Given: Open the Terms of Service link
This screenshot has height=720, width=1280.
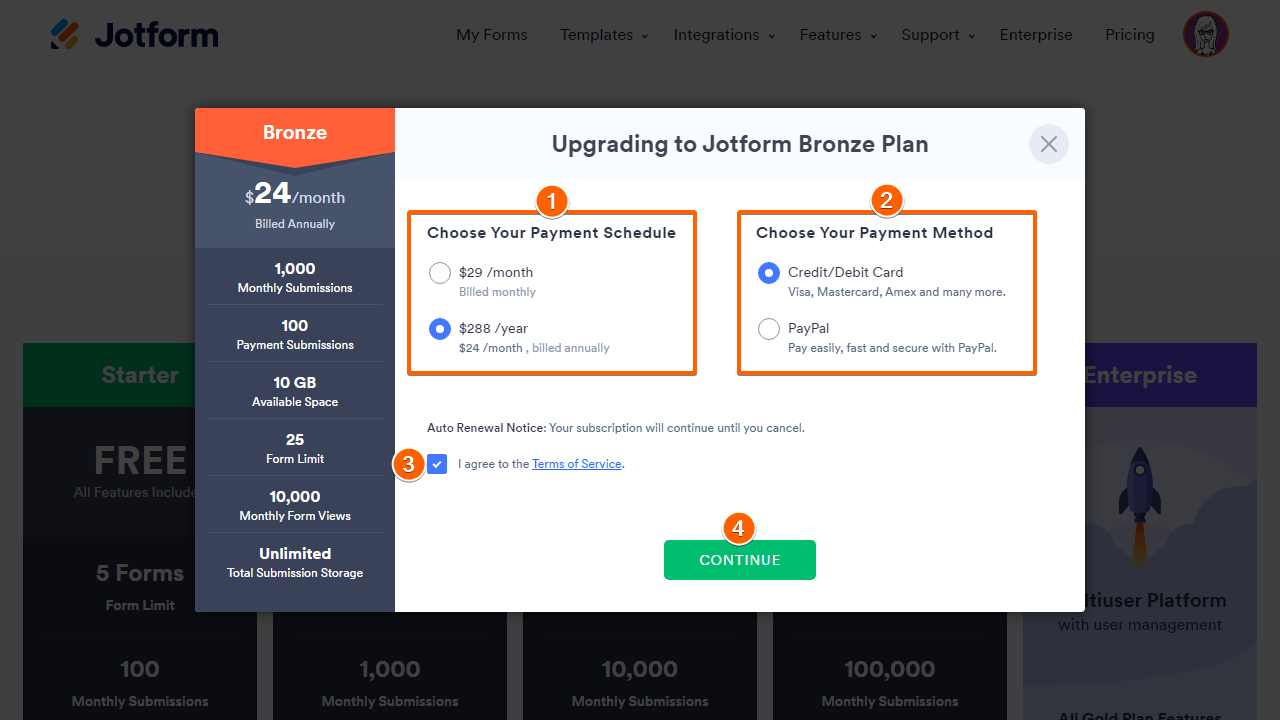Looking at the screenshot, I should tap(577, 464).
